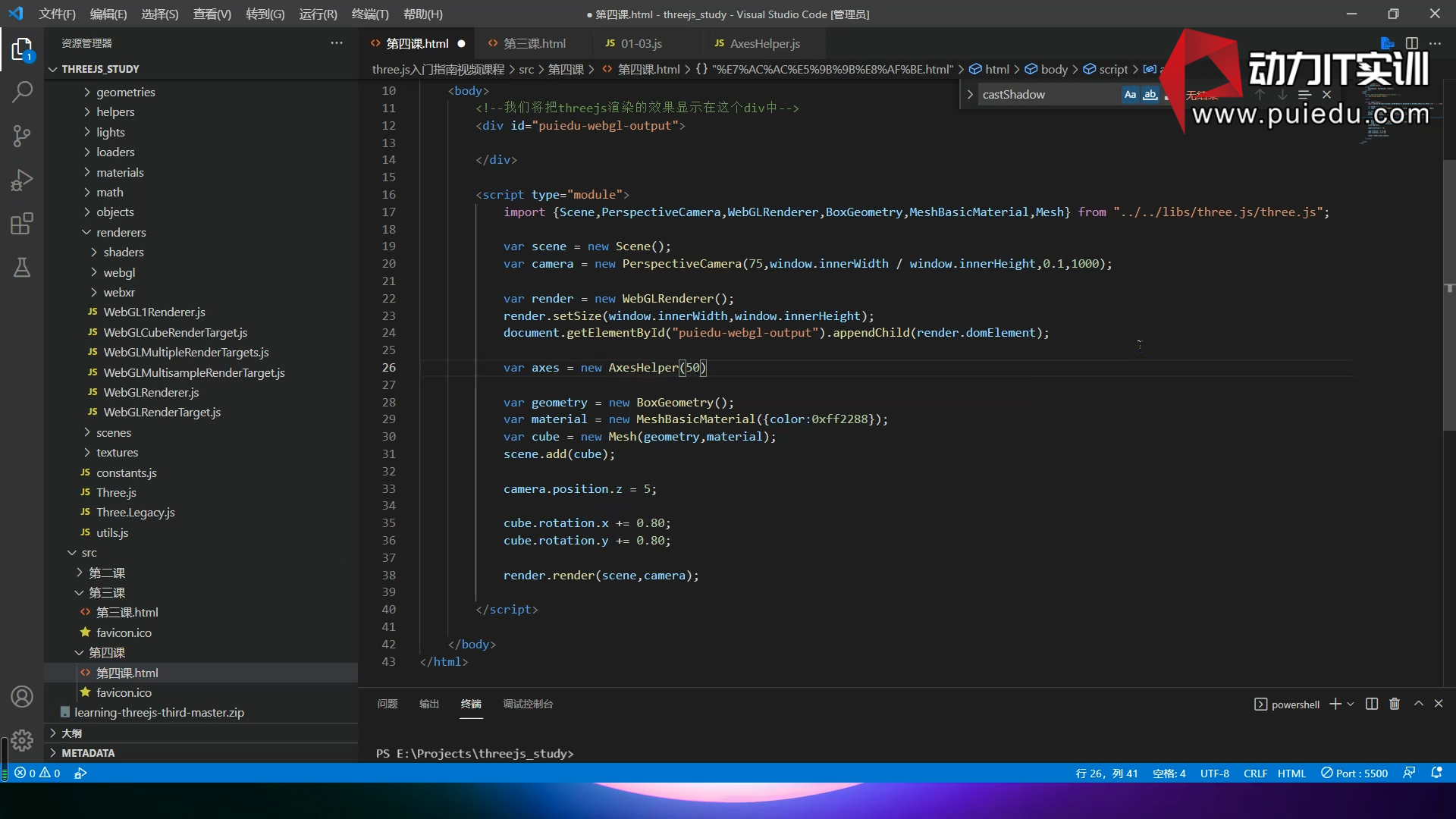
Task: Open the Extensions view
Action: 22,224
